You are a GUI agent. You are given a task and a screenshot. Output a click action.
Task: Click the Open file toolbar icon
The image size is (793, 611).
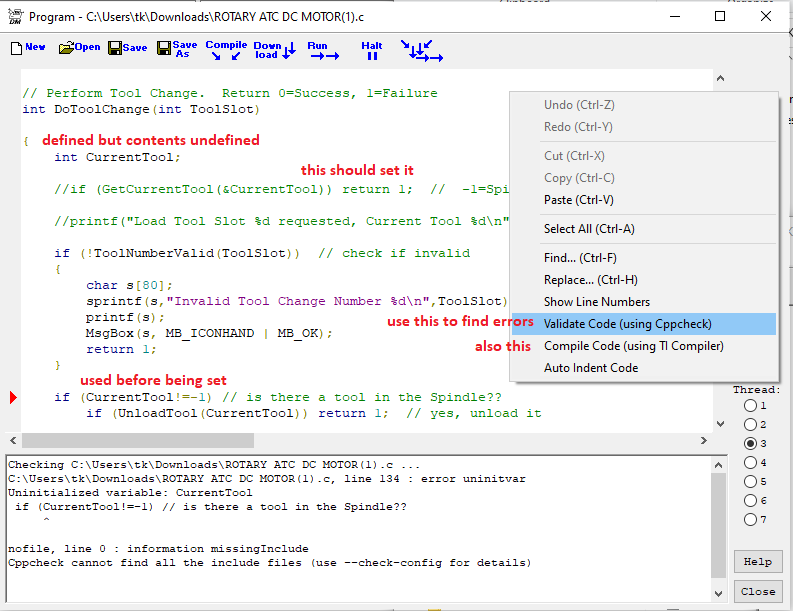coord(79,48)
